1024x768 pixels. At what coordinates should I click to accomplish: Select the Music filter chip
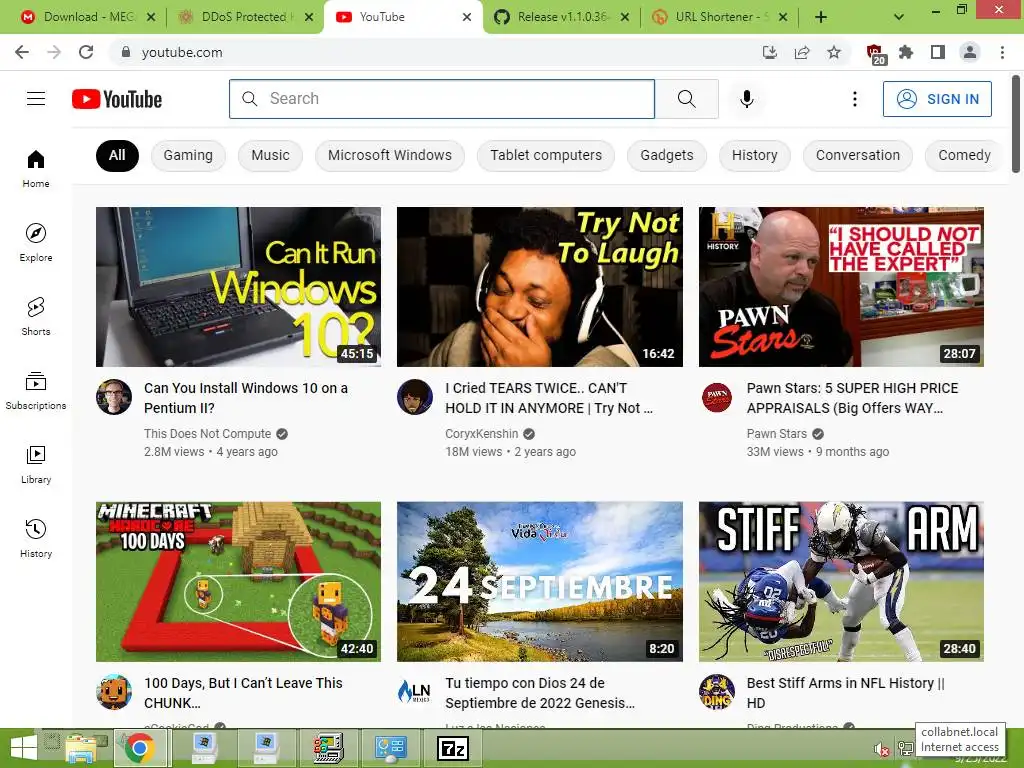pos(270,155)
